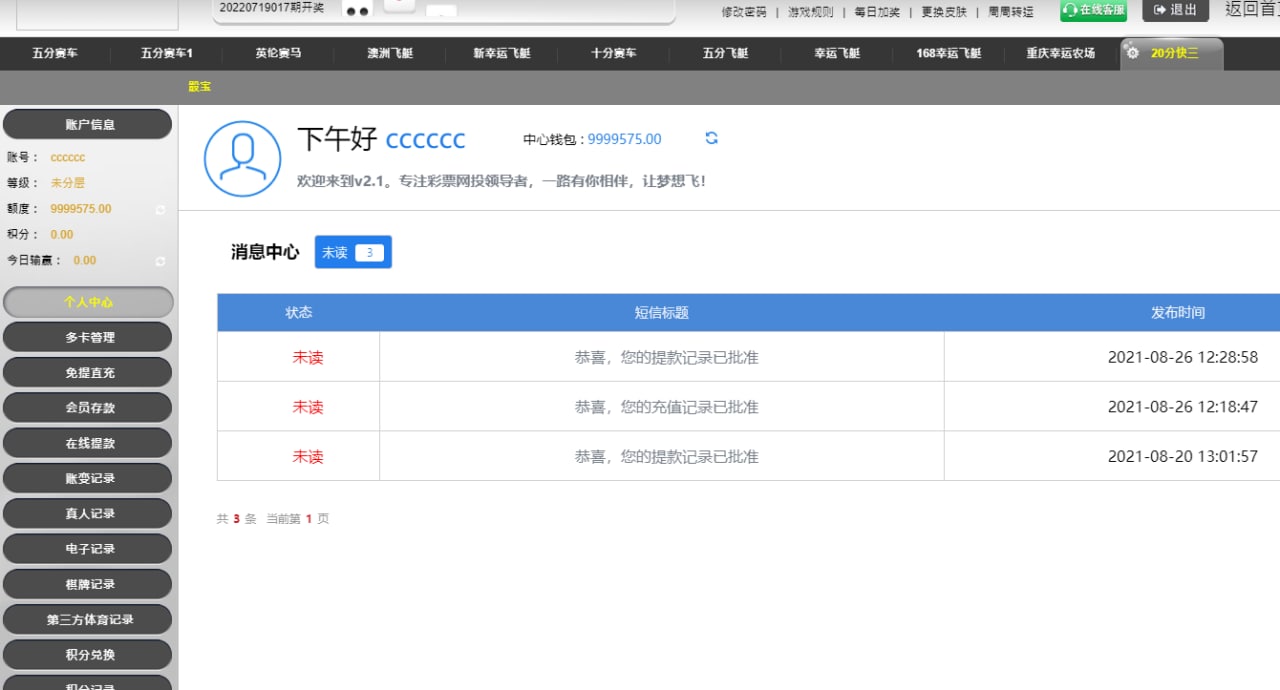Open 会员存款 in the sidebar
Image resolution: width=1280 pixels, height=690 pixels.
tap(89, 408)
